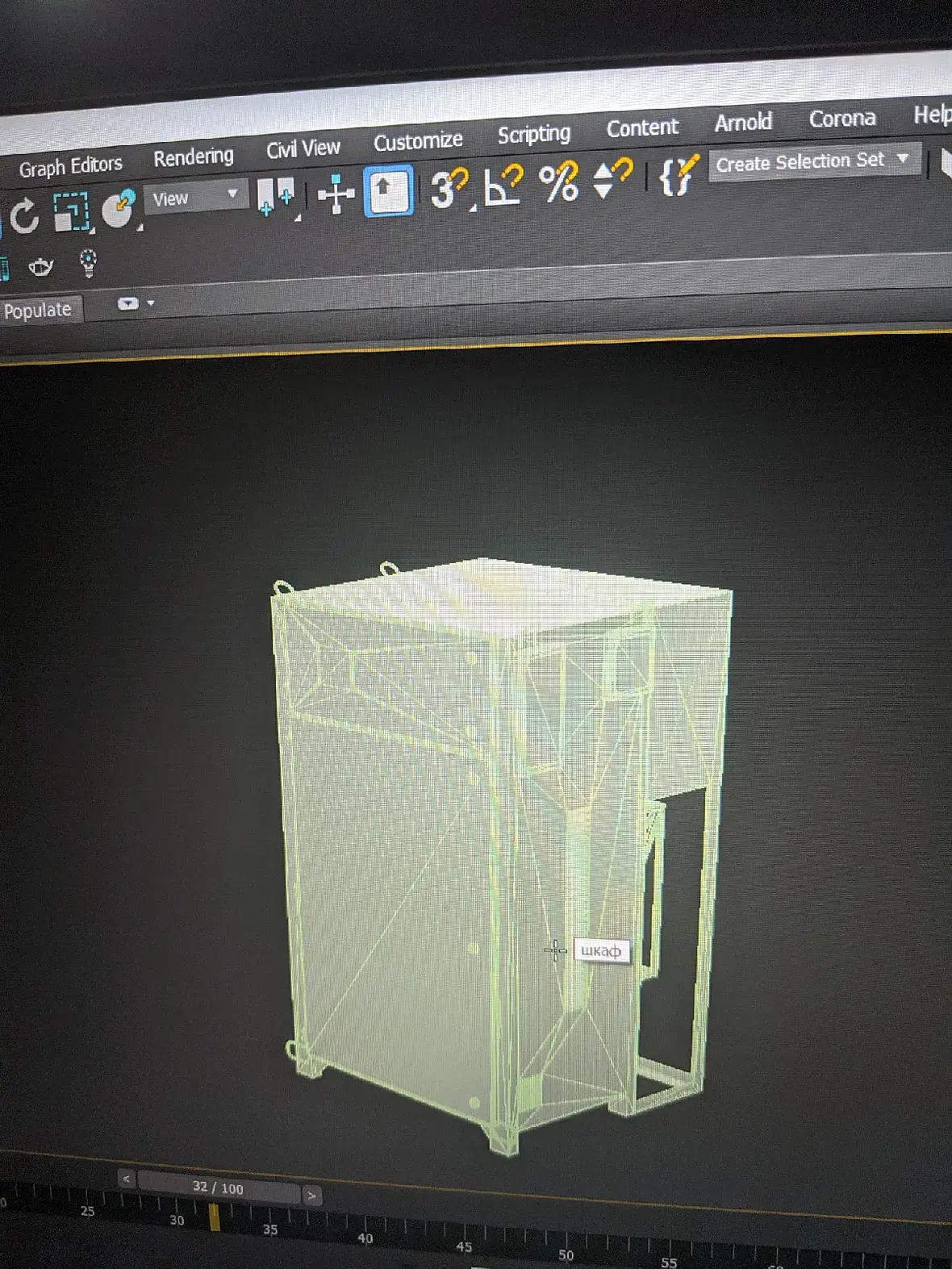
Task: Toggle the Spinner Snap button
Action: (x=612, y=178)
